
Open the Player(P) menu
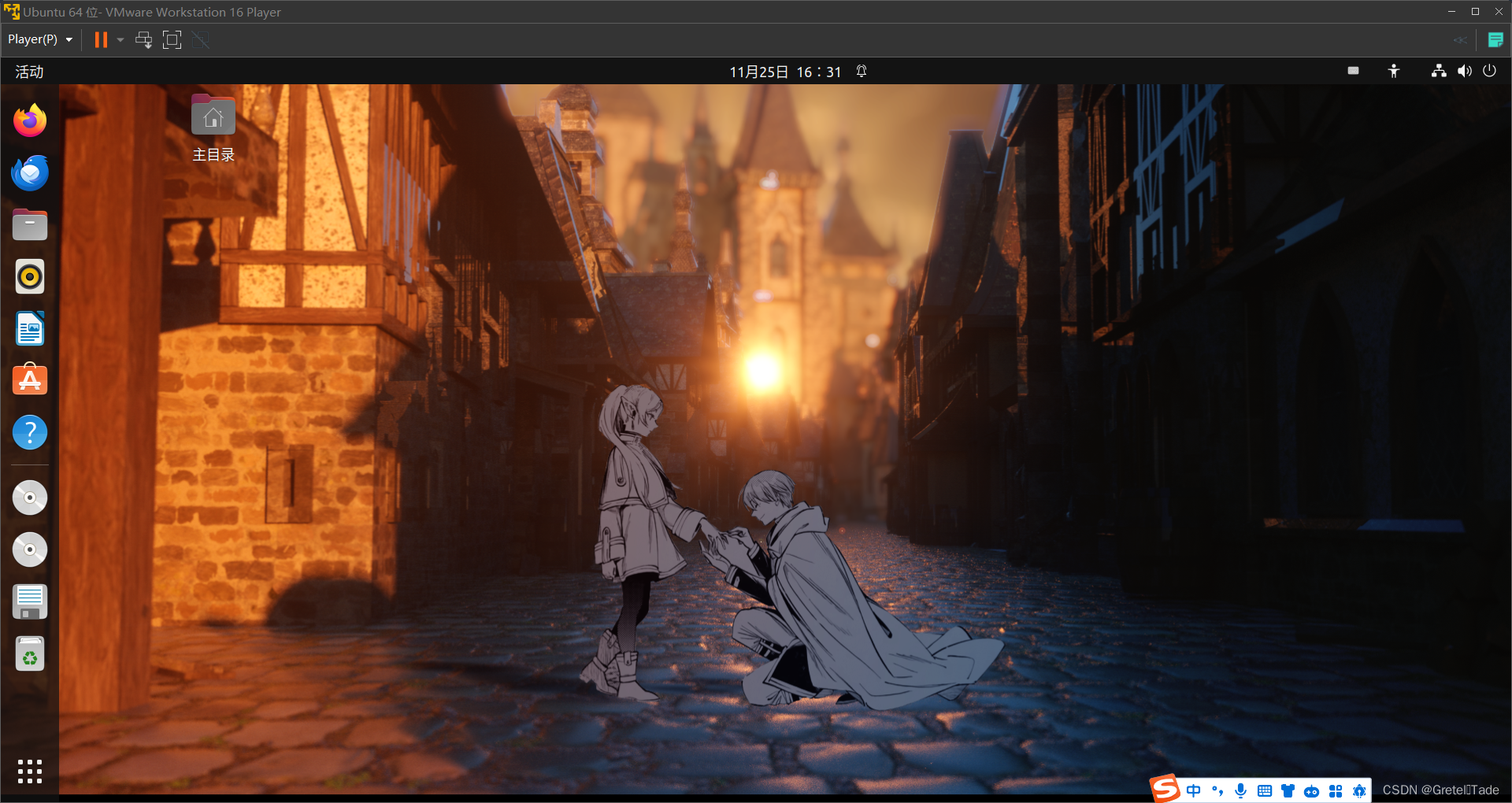coord(40,39)
